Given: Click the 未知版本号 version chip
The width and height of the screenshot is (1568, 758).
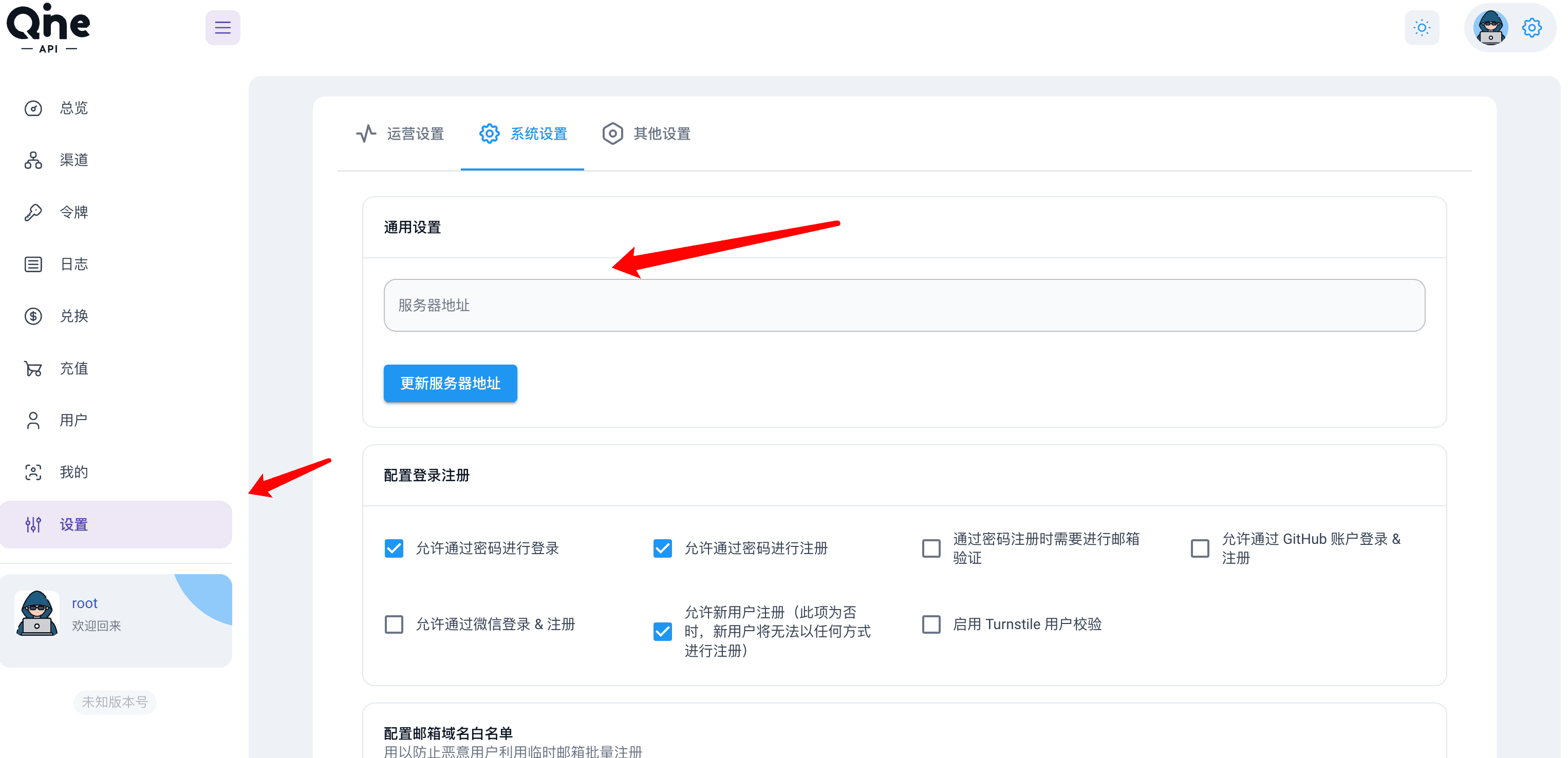Looking at the screenshot, I should point(115,702).
